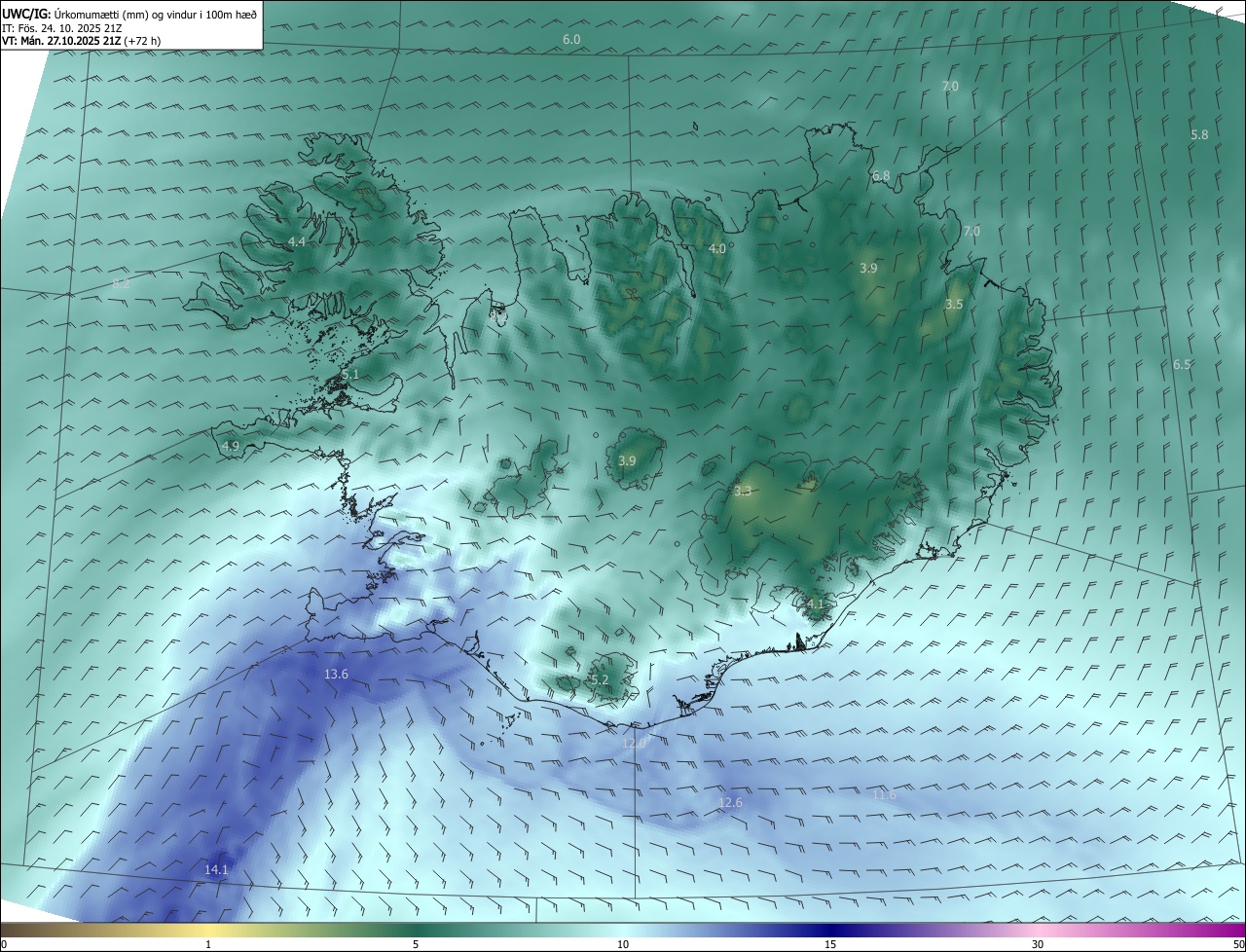Click the 13.6 value label on the map
The width and height of the screenshot is (1246, 952).
(336, 675)
